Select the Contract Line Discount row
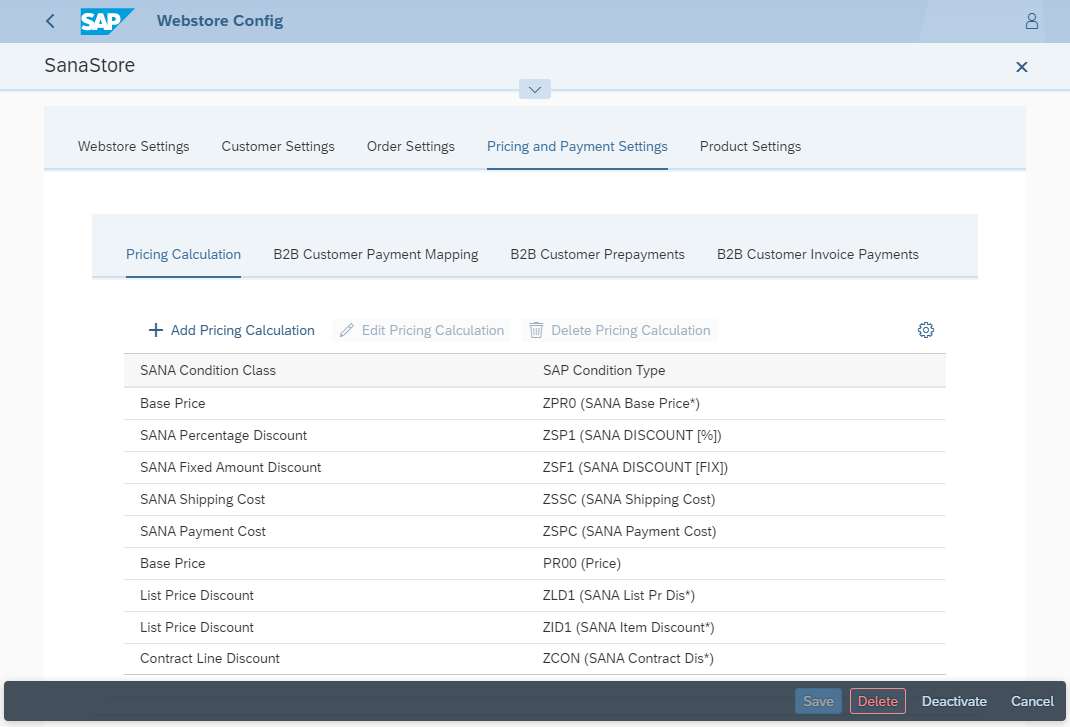1070x727 pixels. (x=535, y=659)
